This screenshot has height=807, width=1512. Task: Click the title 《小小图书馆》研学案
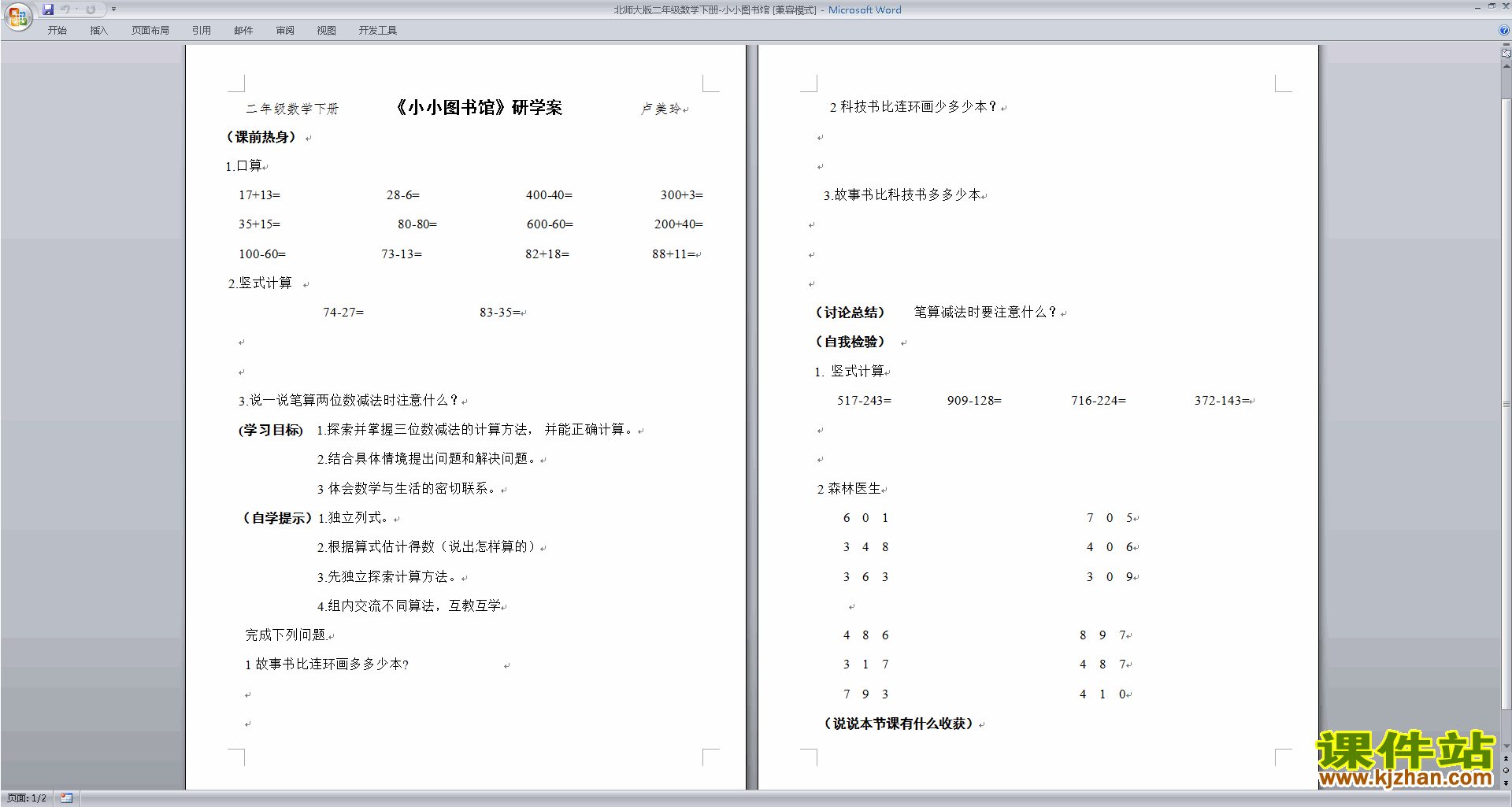click(x=477, y=108)
